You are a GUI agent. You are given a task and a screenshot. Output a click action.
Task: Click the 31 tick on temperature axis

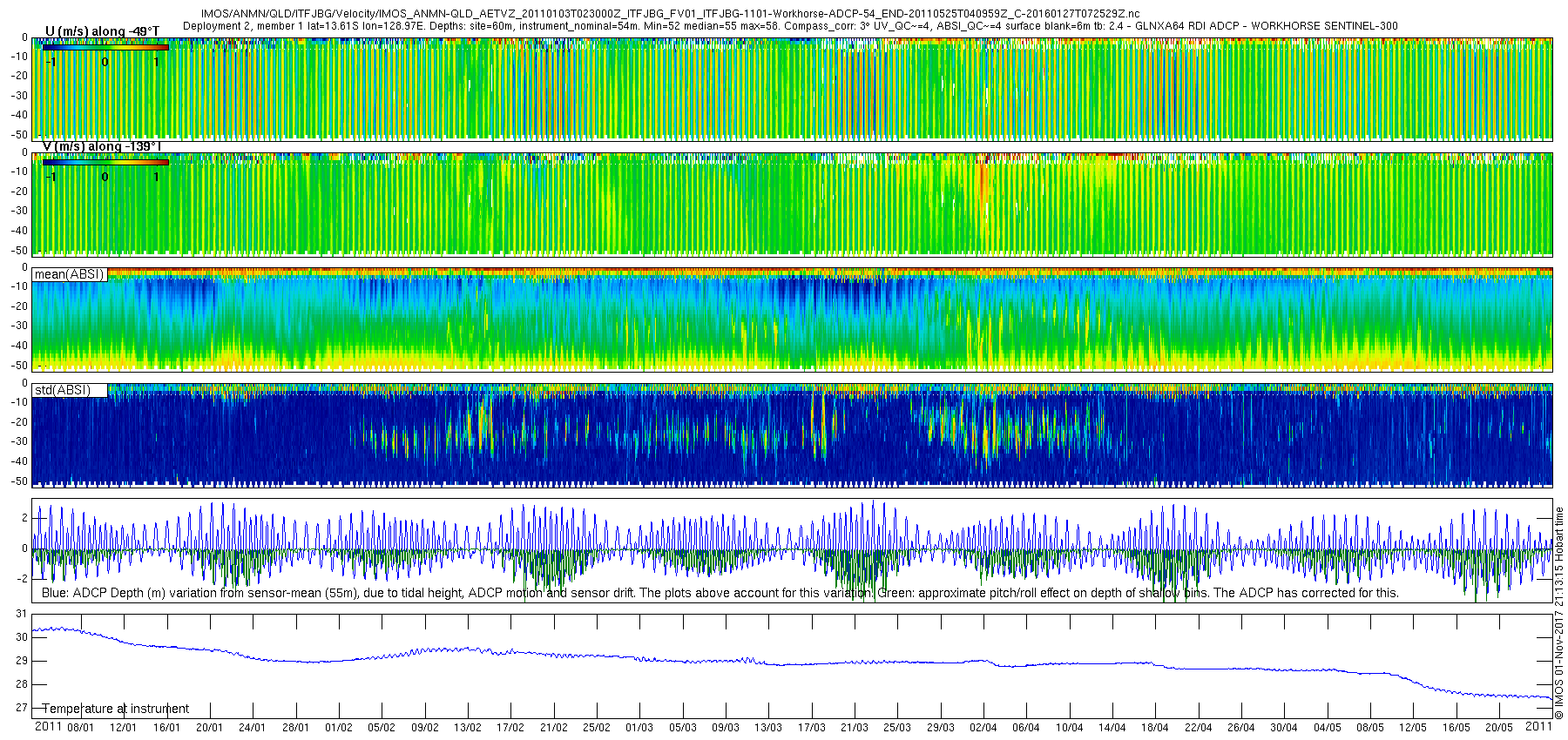(x=21, y=614)
